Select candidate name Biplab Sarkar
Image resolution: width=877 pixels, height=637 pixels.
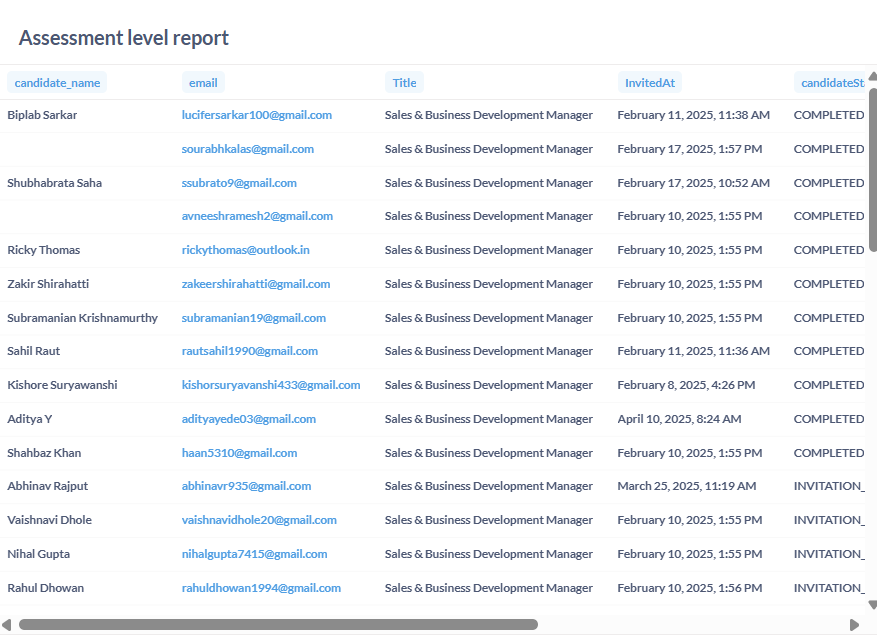42,115
